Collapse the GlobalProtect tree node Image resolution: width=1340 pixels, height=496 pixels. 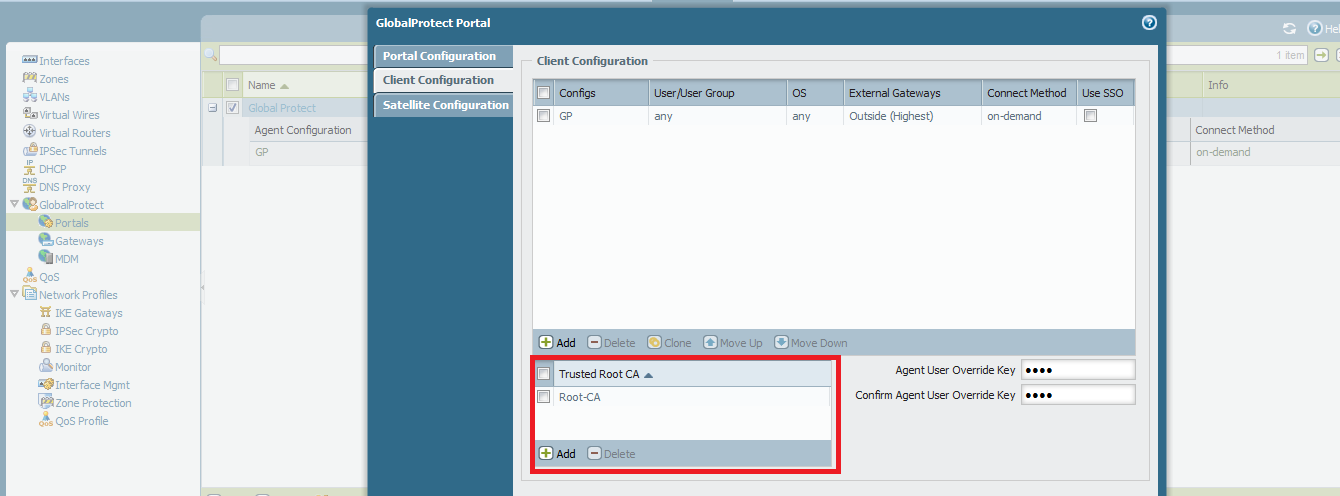(x=14, y=204)
